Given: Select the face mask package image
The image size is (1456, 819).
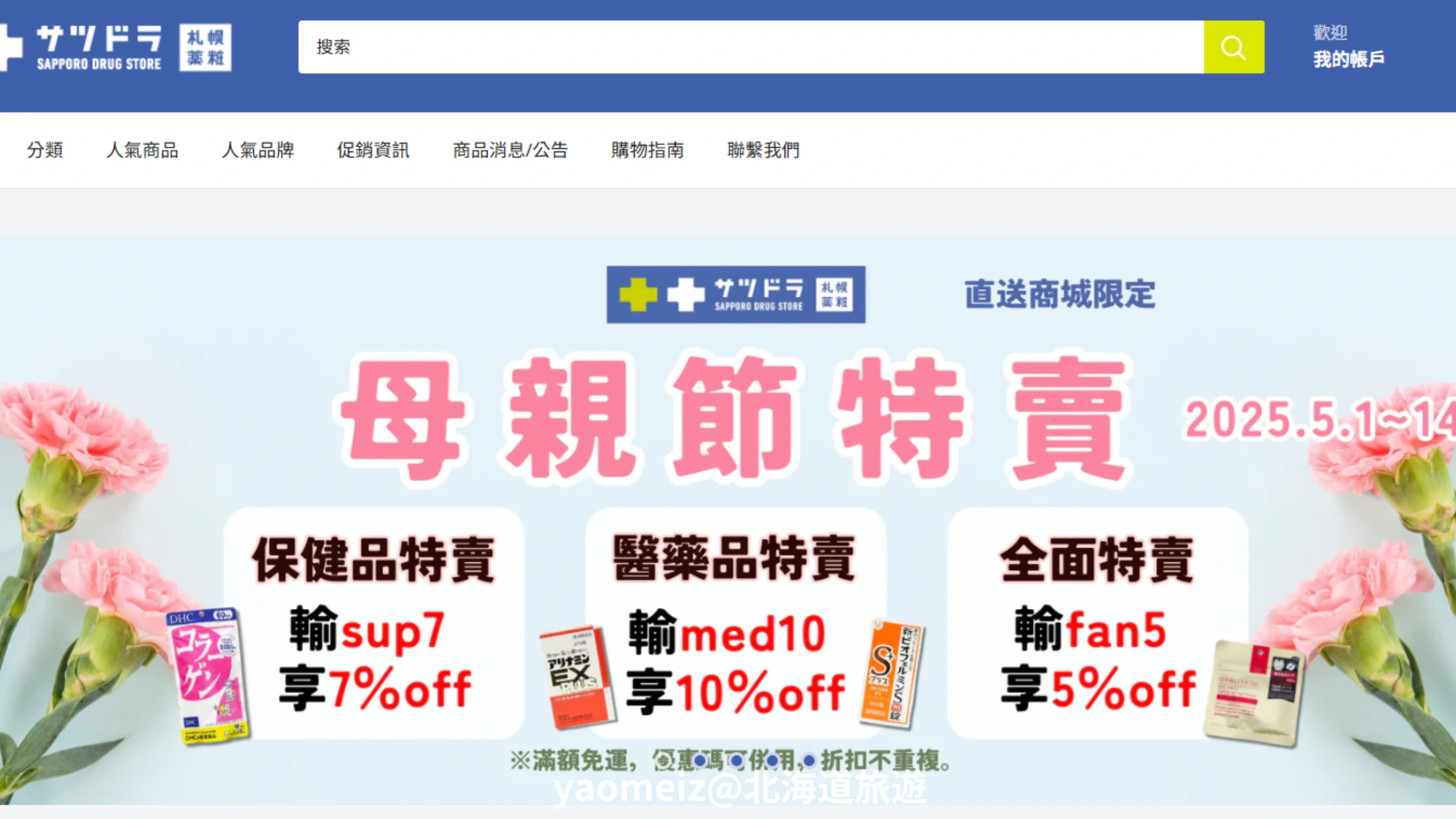Looking at the screenshot, I should (1254, 692).
